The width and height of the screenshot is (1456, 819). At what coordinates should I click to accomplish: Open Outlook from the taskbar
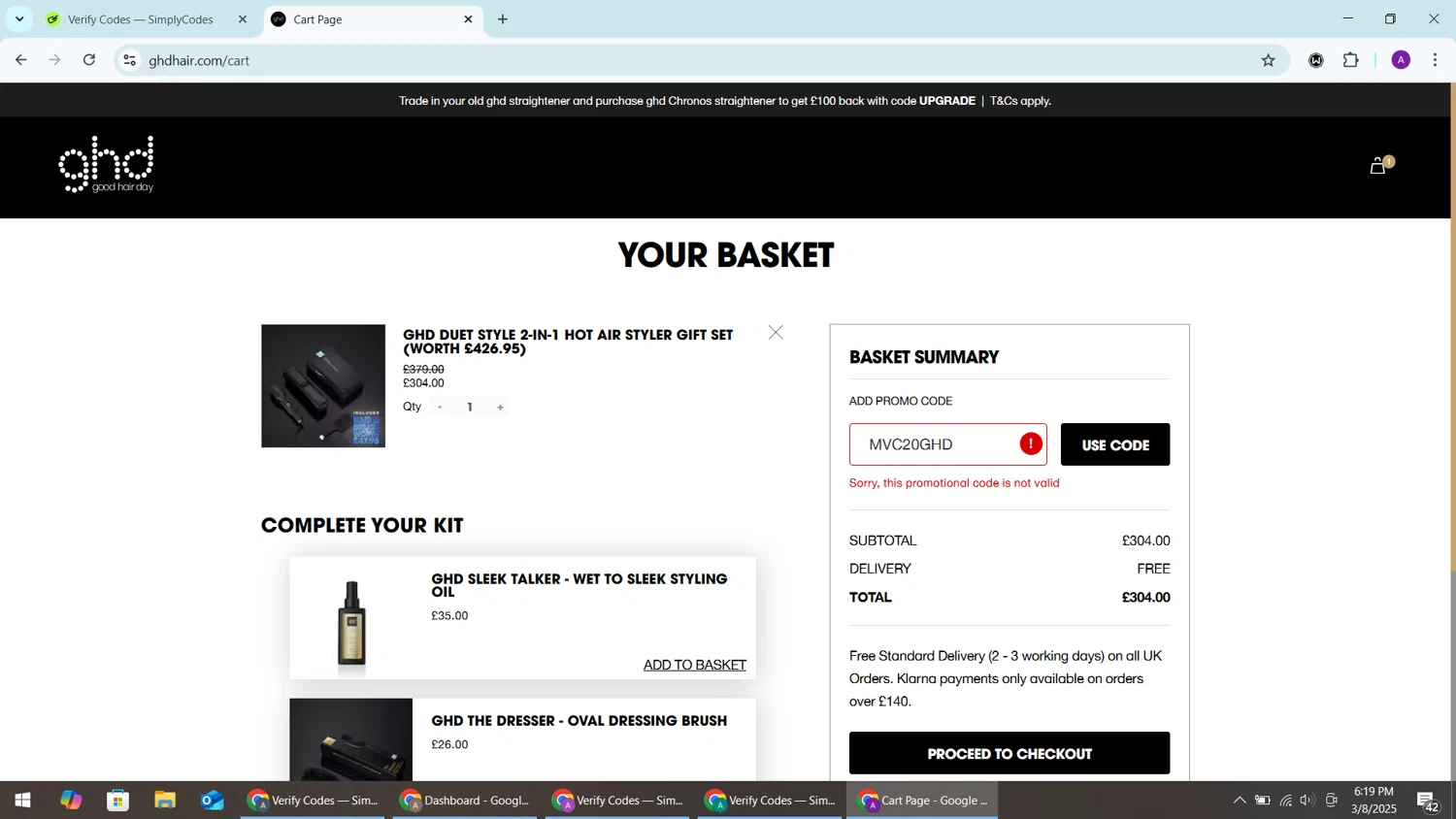(x=213, y=801)
